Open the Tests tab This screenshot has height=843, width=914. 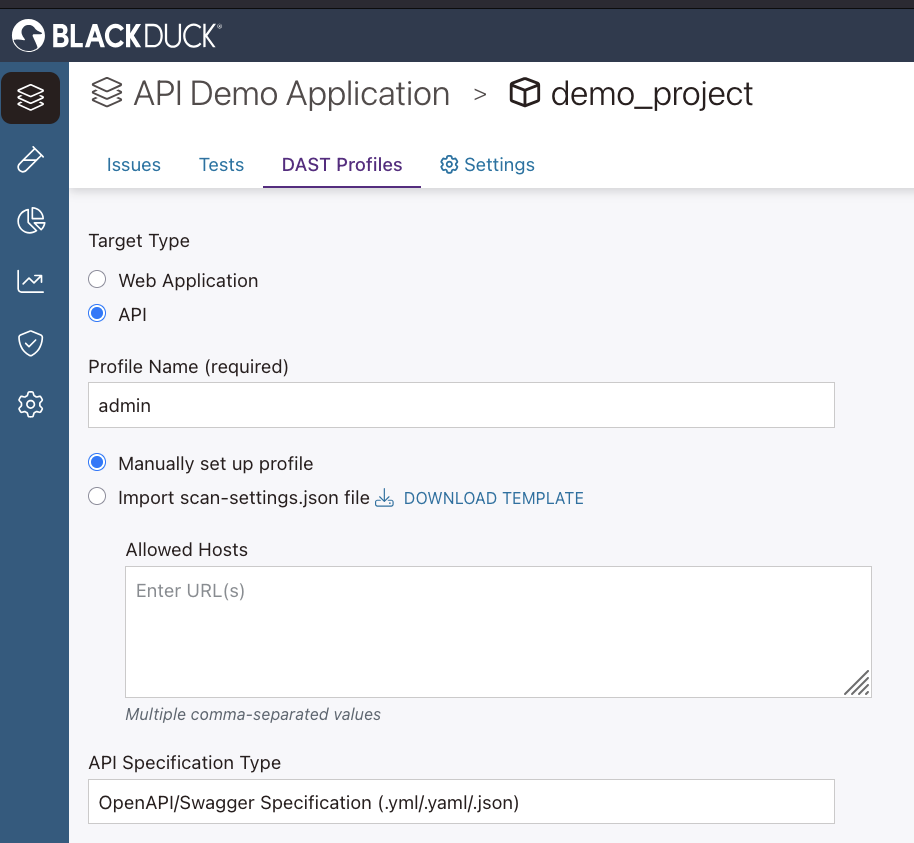pos(221,164)
